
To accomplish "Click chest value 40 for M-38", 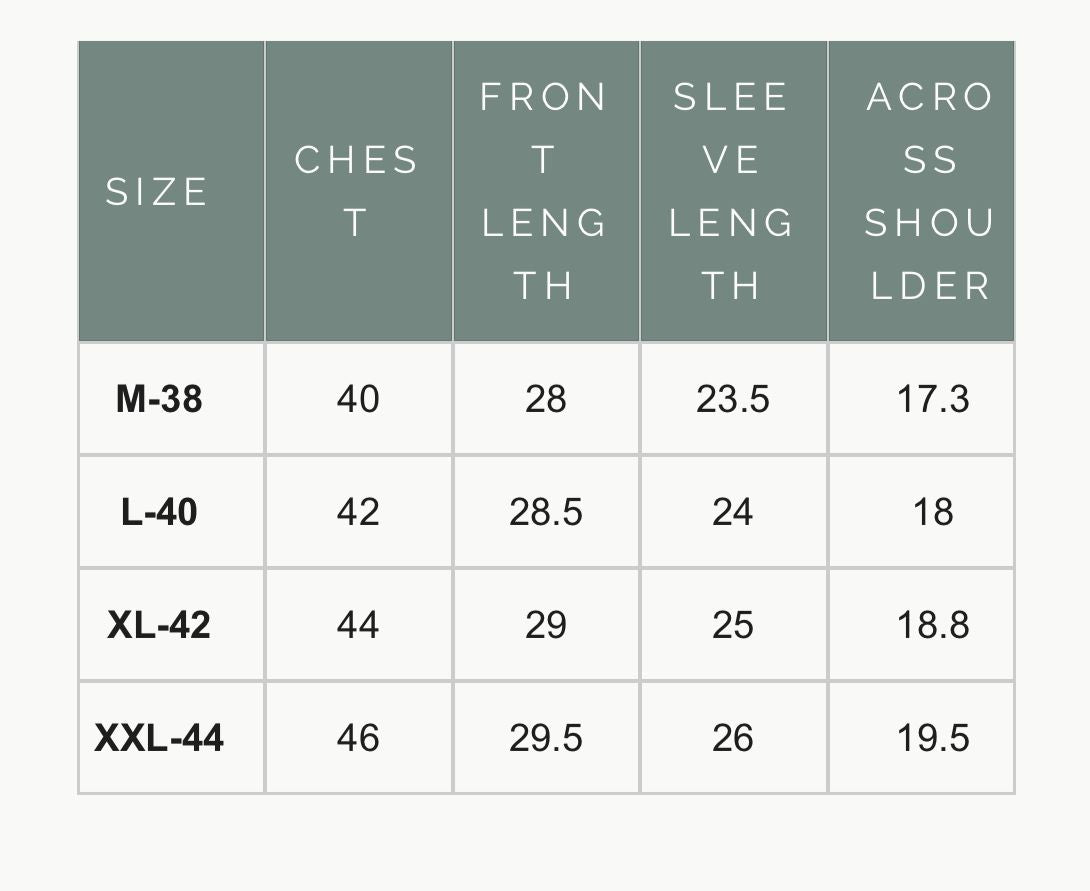I will tap(358, 399).
